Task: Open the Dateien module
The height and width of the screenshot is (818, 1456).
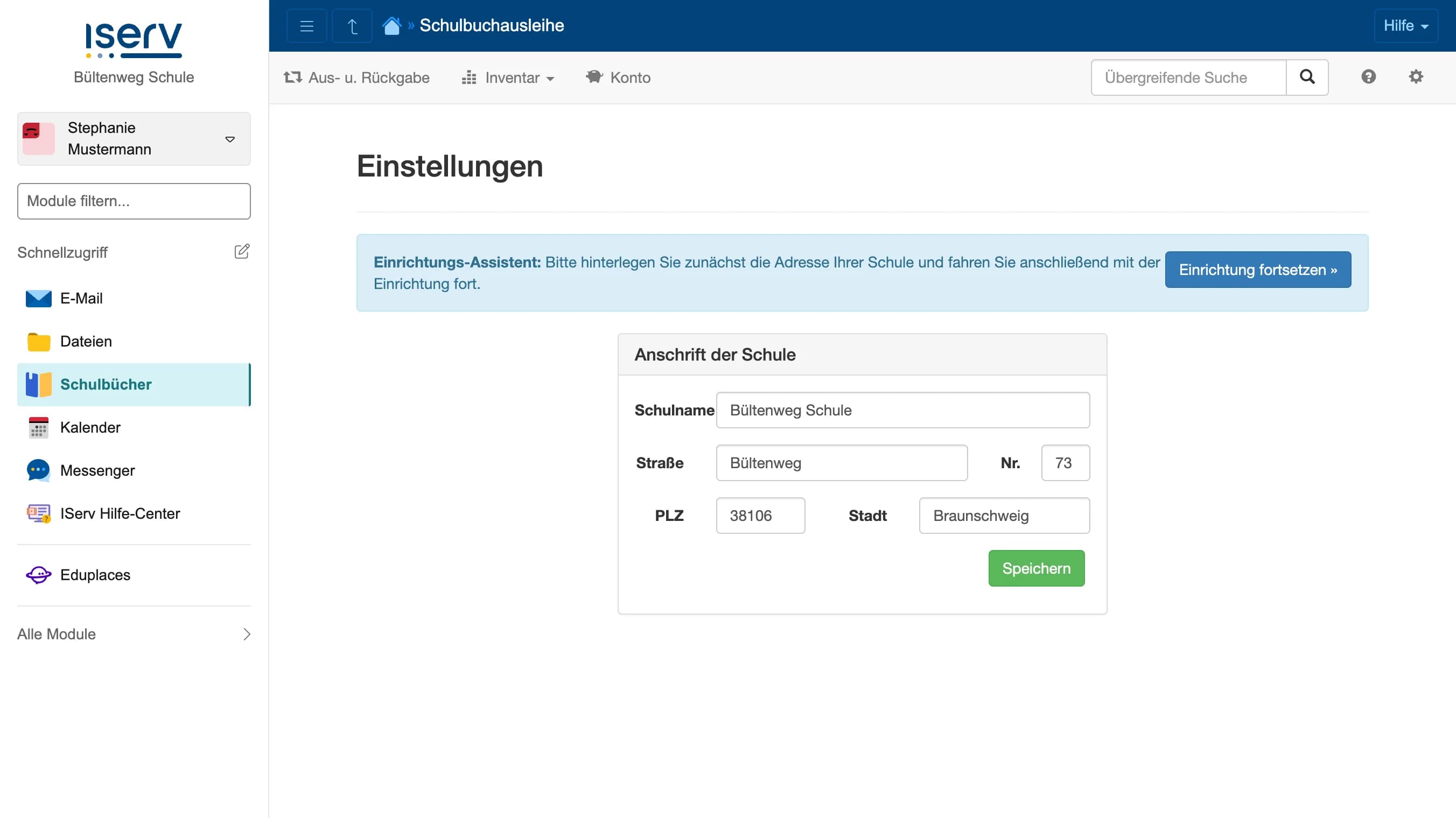Action: [x=86, y=341]
